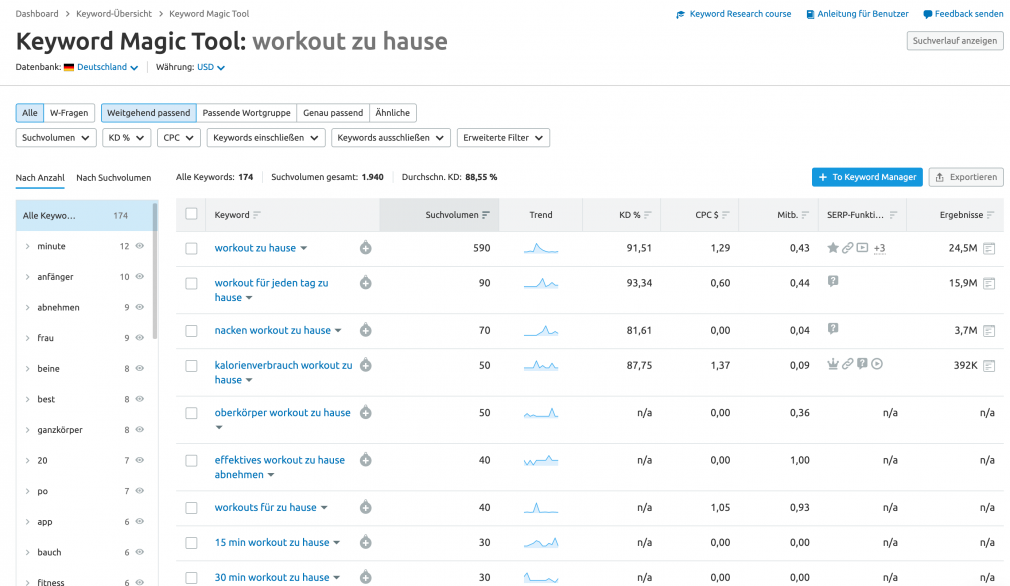Viewport: 1010px width, 586px height.
Task: Add '15 min workout zu hause' plus icon
Action: [365, 542]
